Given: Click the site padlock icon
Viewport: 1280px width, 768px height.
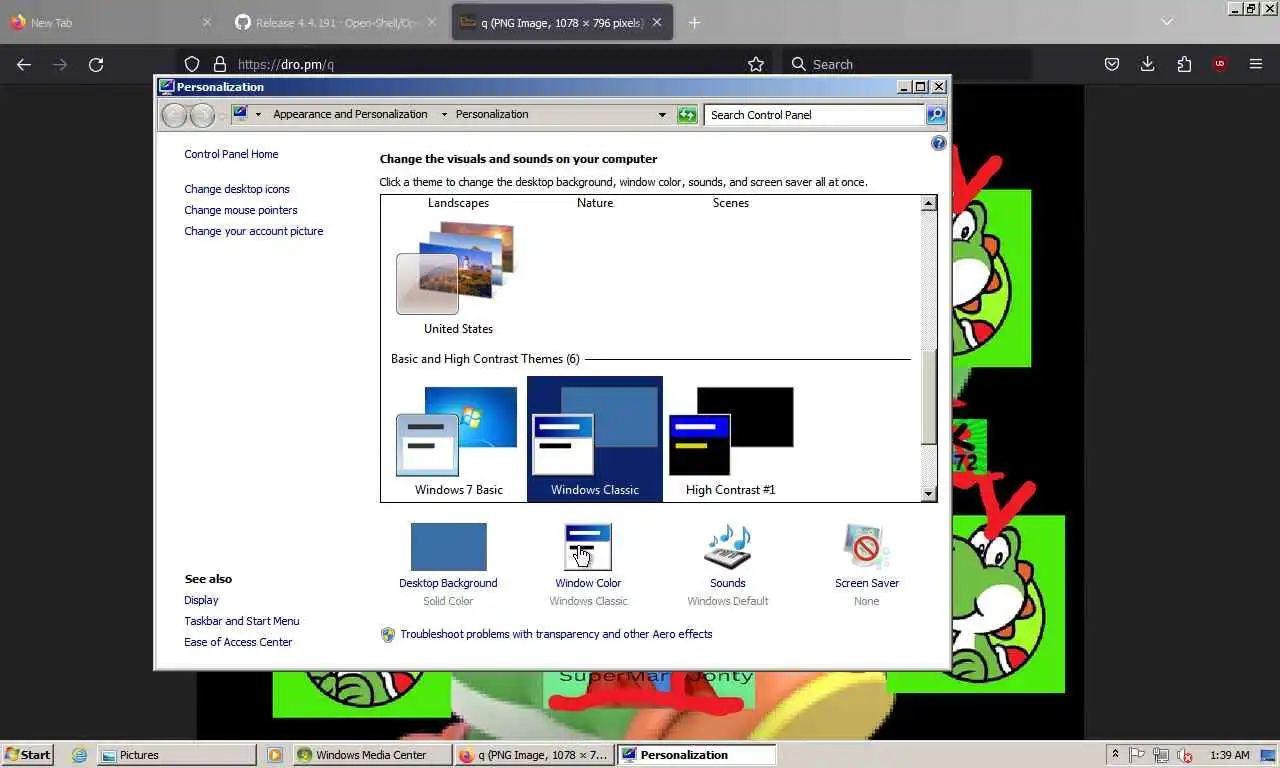Looking at the screenshot, I should click(220, 64).
